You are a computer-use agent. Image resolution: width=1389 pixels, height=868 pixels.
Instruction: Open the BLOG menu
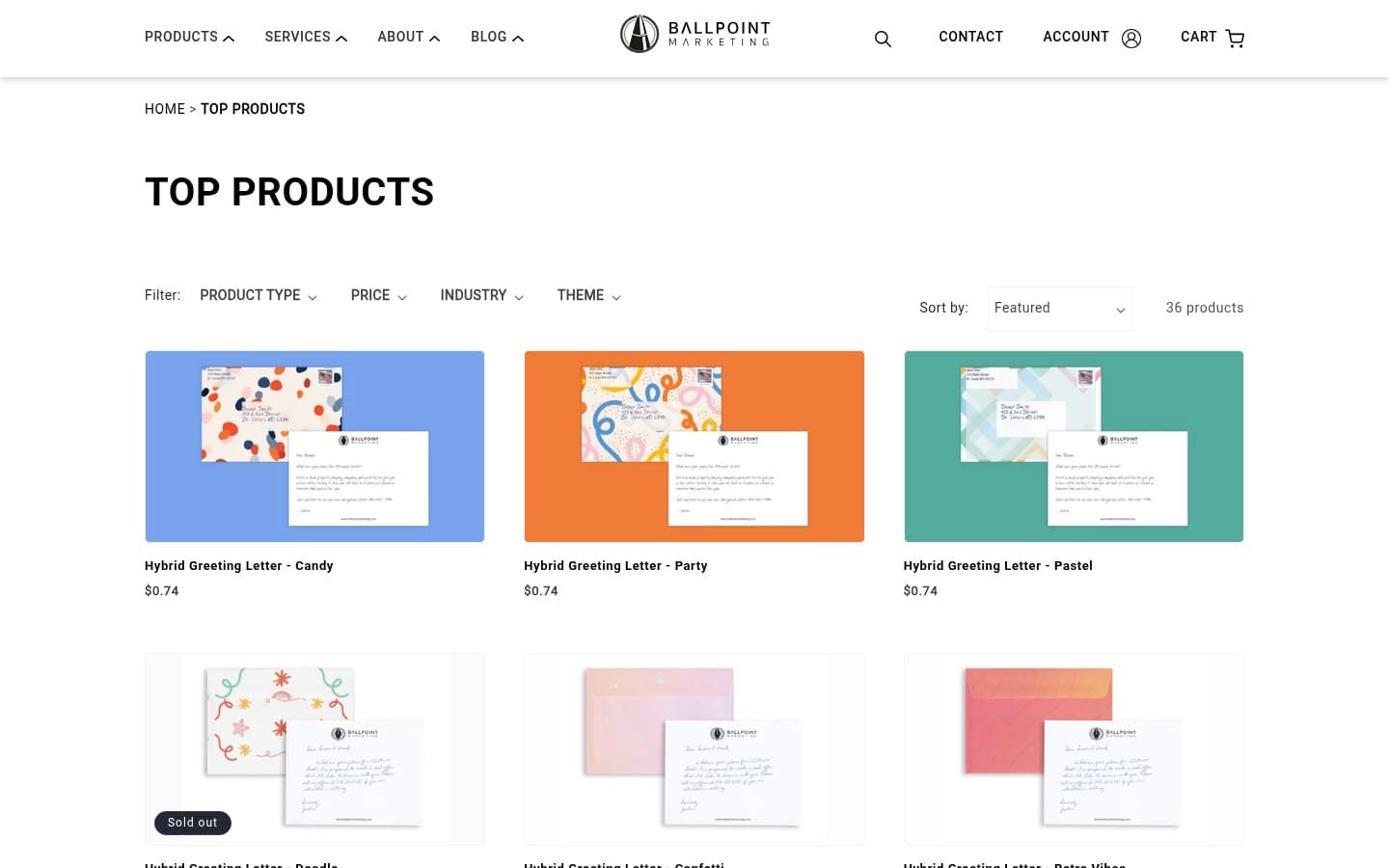[497, 37]
